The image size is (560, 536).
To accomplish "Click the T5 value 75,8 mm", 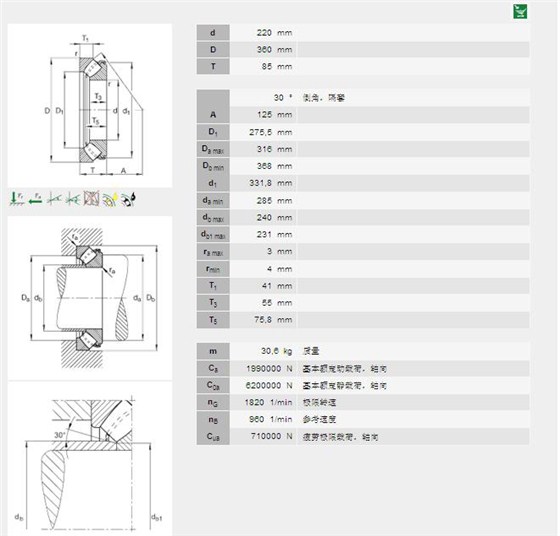I will (x=273, y=320).
